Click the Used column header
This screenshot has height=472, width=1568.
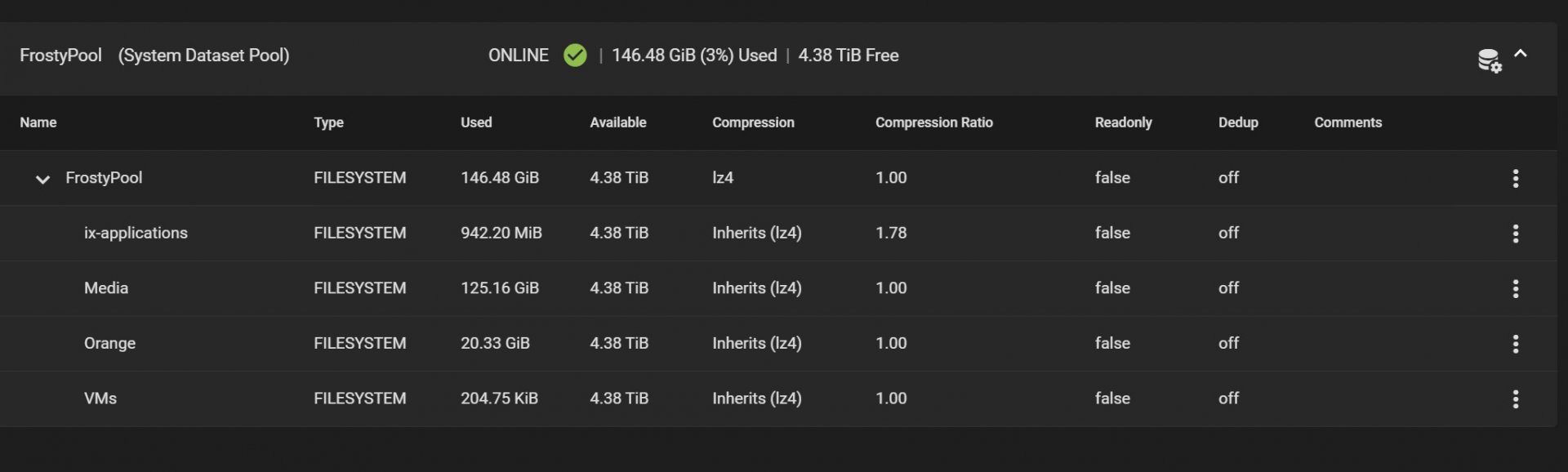pyautogui.click(x=476, y=122)
